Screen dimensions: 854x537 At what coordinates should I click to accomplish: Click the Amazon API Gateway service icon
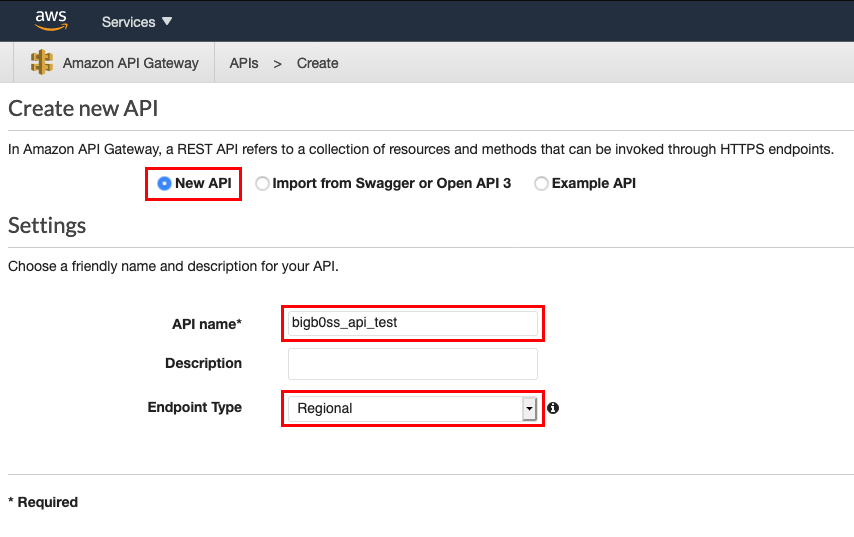[x=42, y=62]
